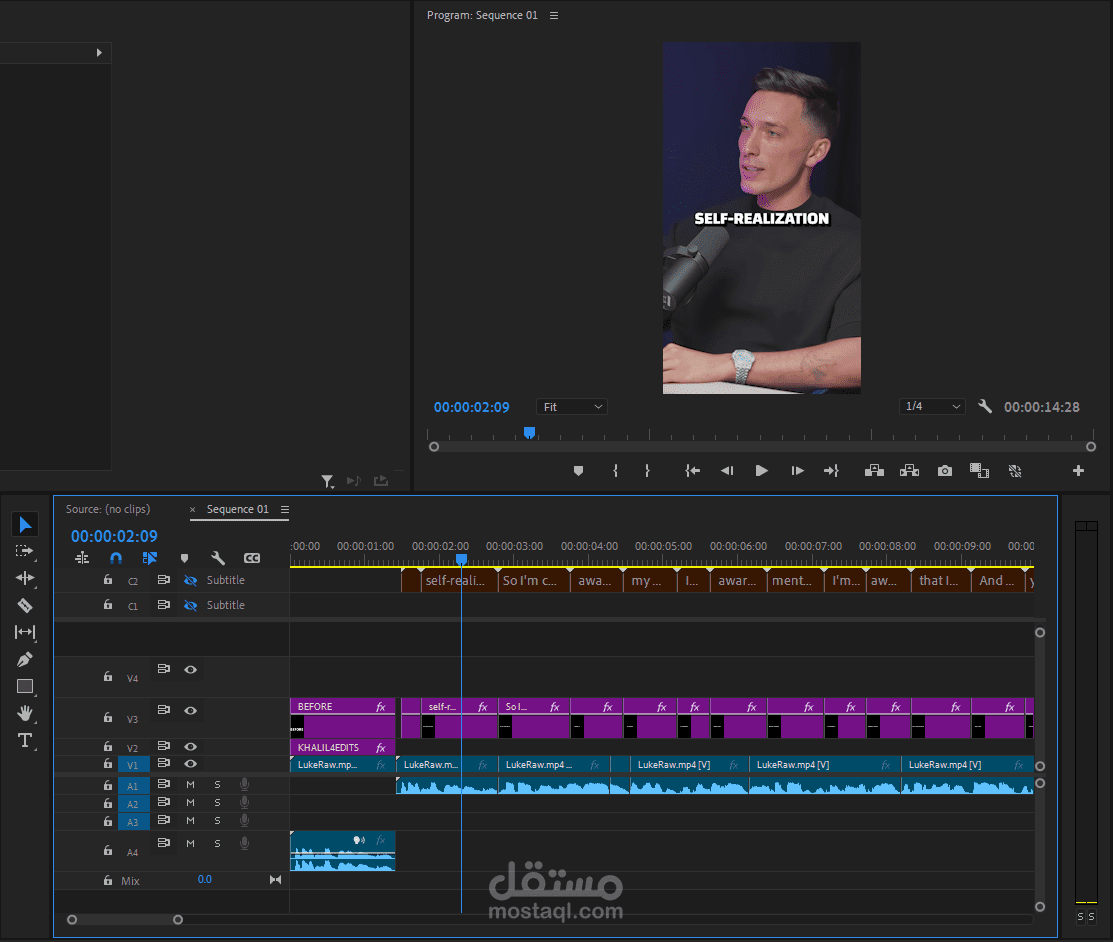Open the Sequence 01 timeline panel menu
The height and width of the screenshot is (942, 1113).
tap(285, 510)
